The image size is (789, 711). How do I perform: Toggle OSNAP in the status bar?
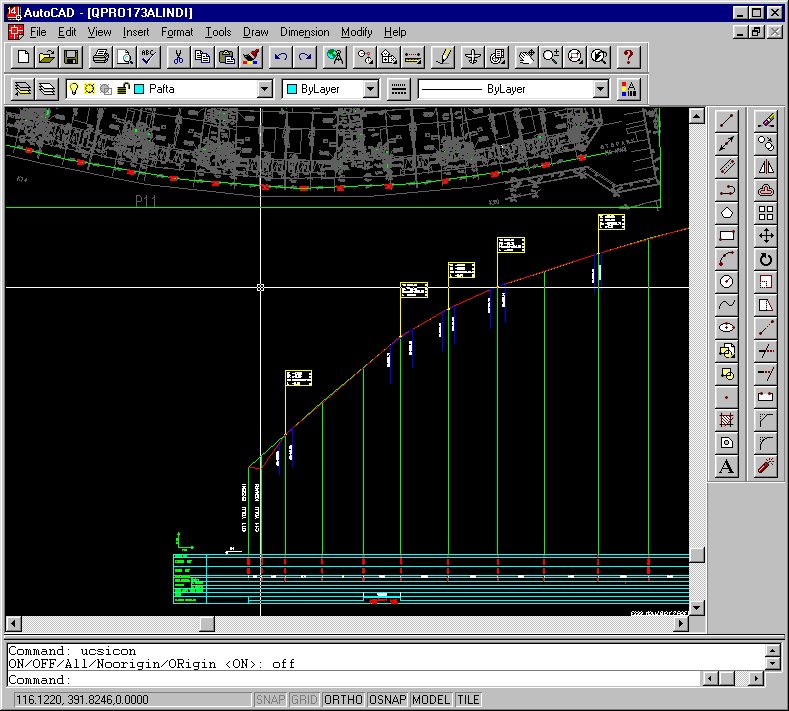[x=387, y=700]
